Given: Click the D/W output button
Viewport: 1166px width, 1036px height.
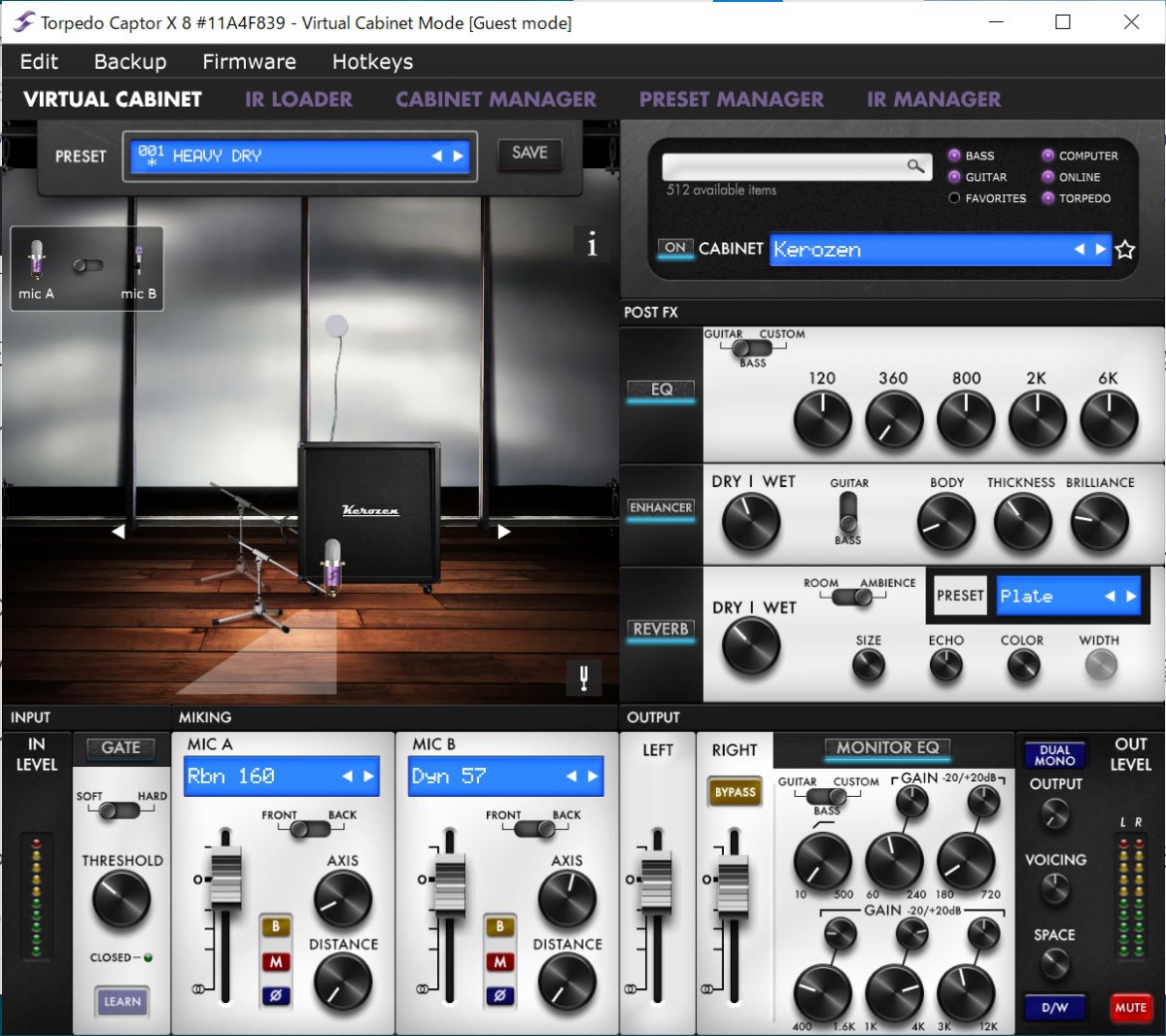Looking at the screenshot, I should click(1055, 1008).
